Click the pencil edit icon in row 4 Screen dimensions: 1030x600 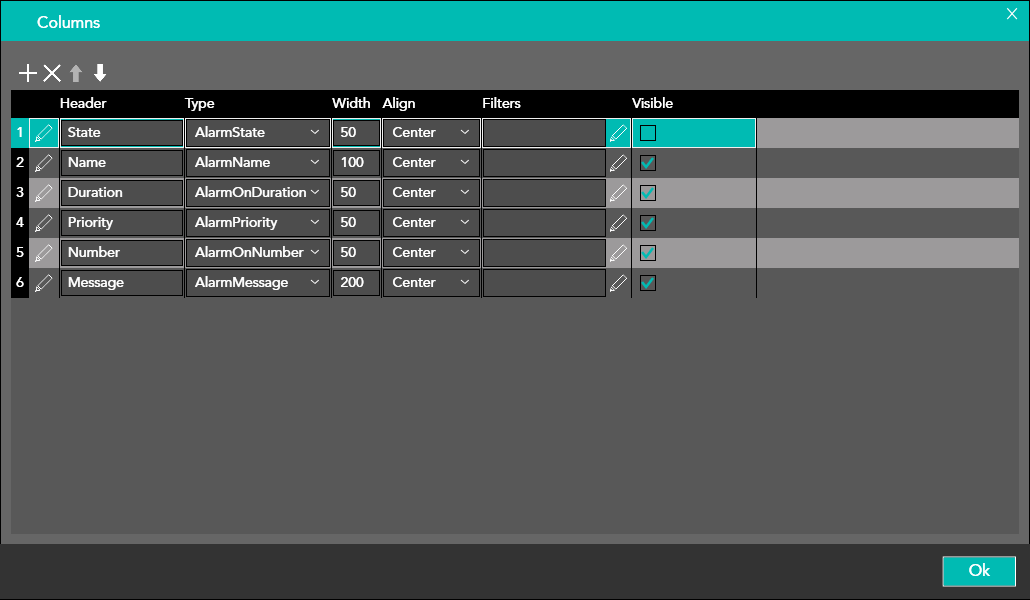pos(43,223)
